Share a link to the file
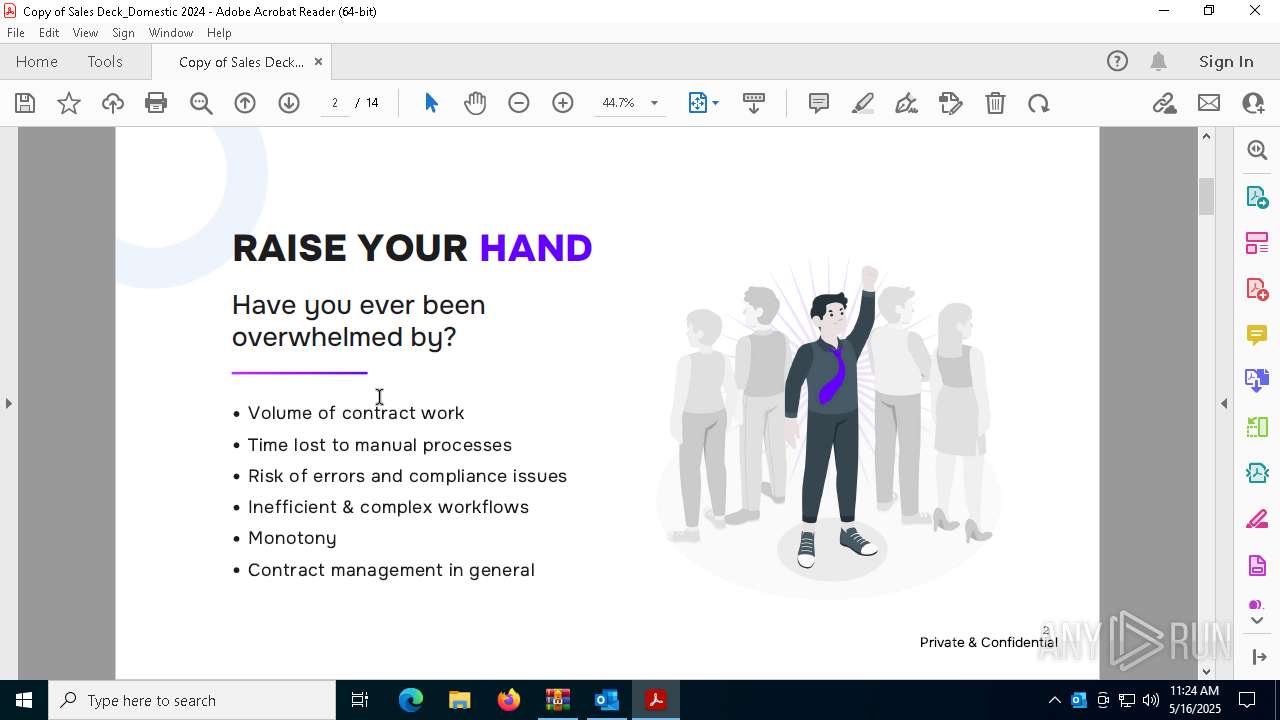The width and height of the screenshot is (1280, 720). [1165, 103]
